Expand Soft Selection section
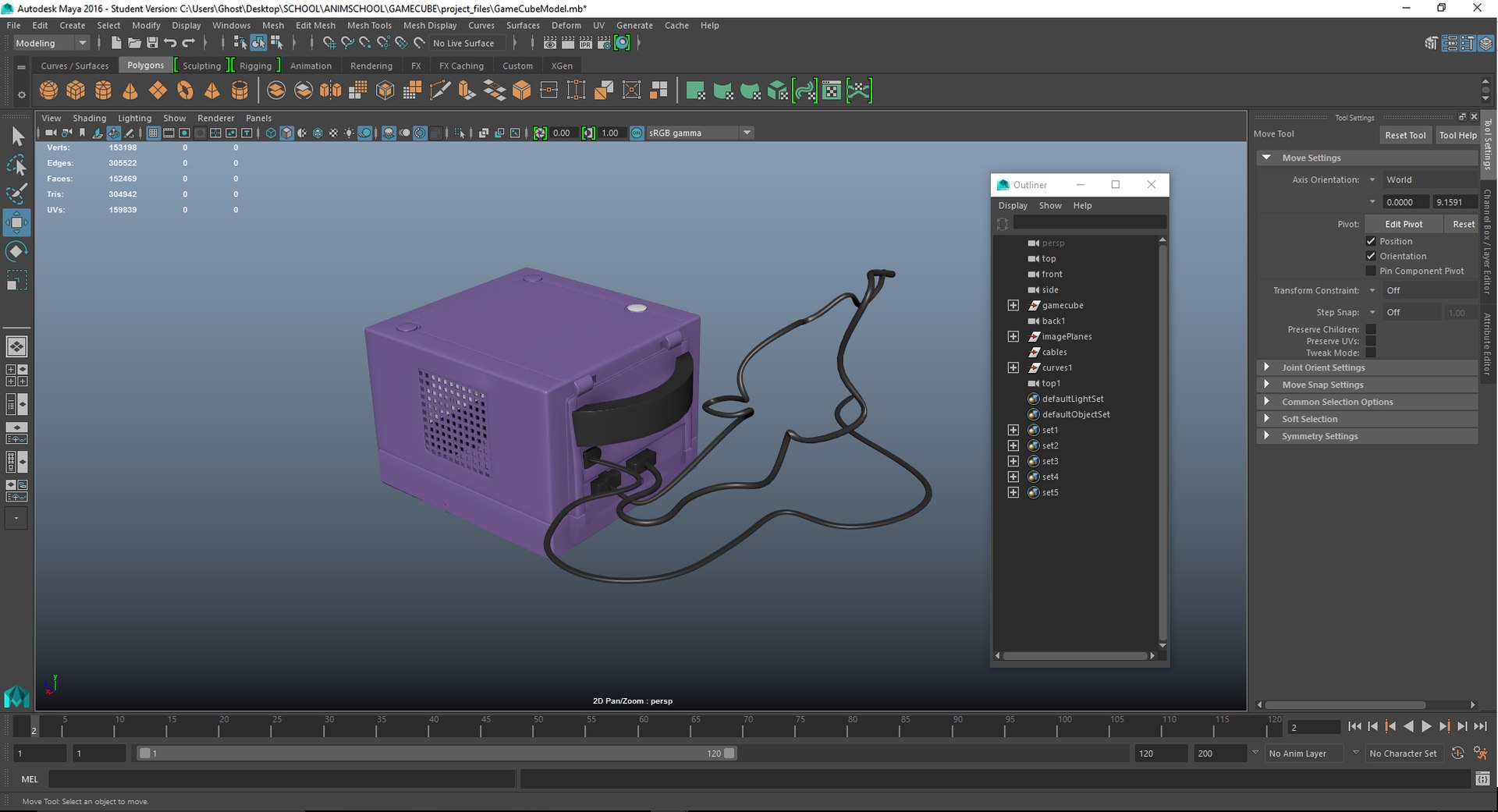This screenshot has height=812, width=1498. point(1367,419)
